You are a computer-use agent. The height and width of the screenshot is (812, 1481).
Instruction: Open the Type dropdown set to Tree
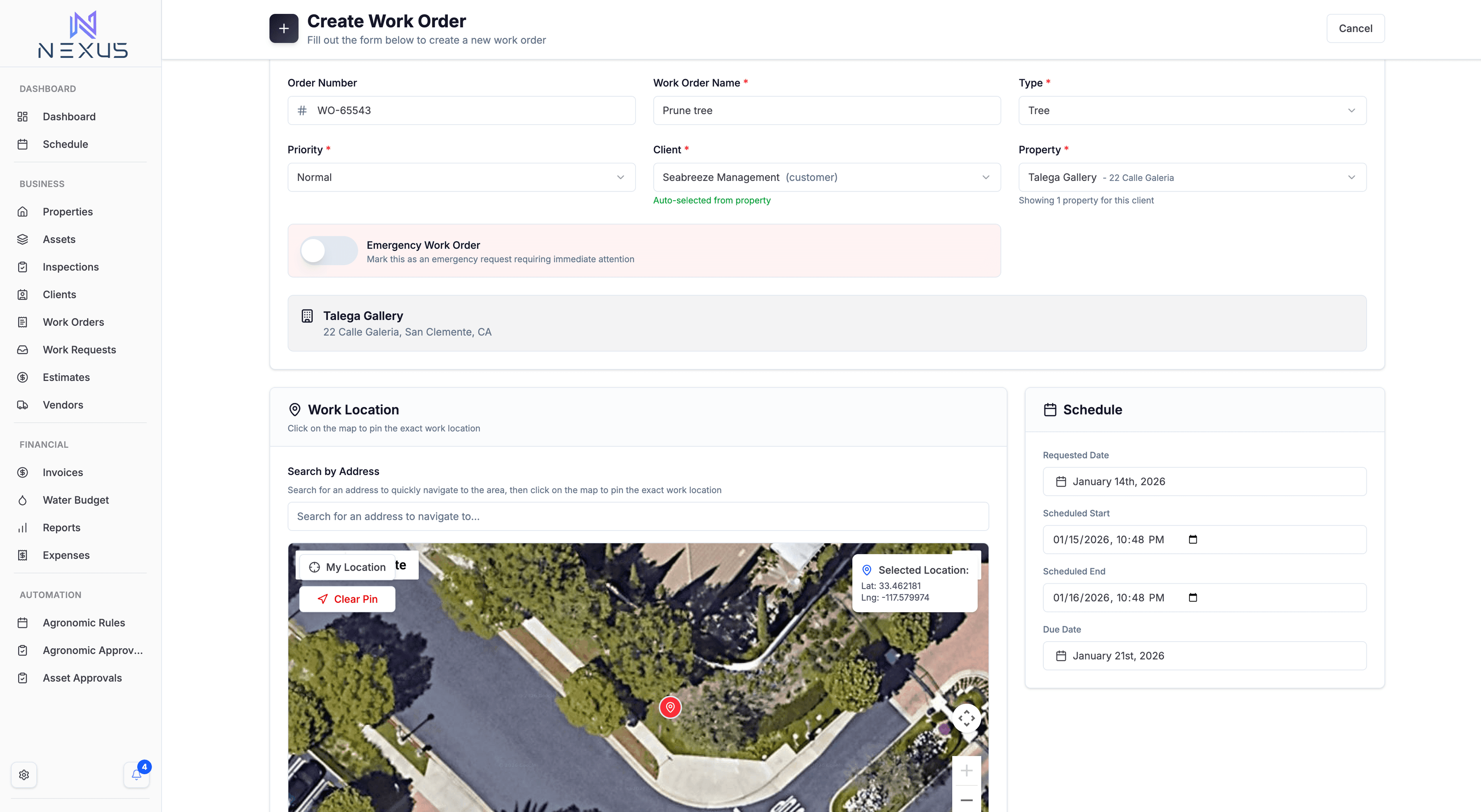click(x=1192, y=110)
